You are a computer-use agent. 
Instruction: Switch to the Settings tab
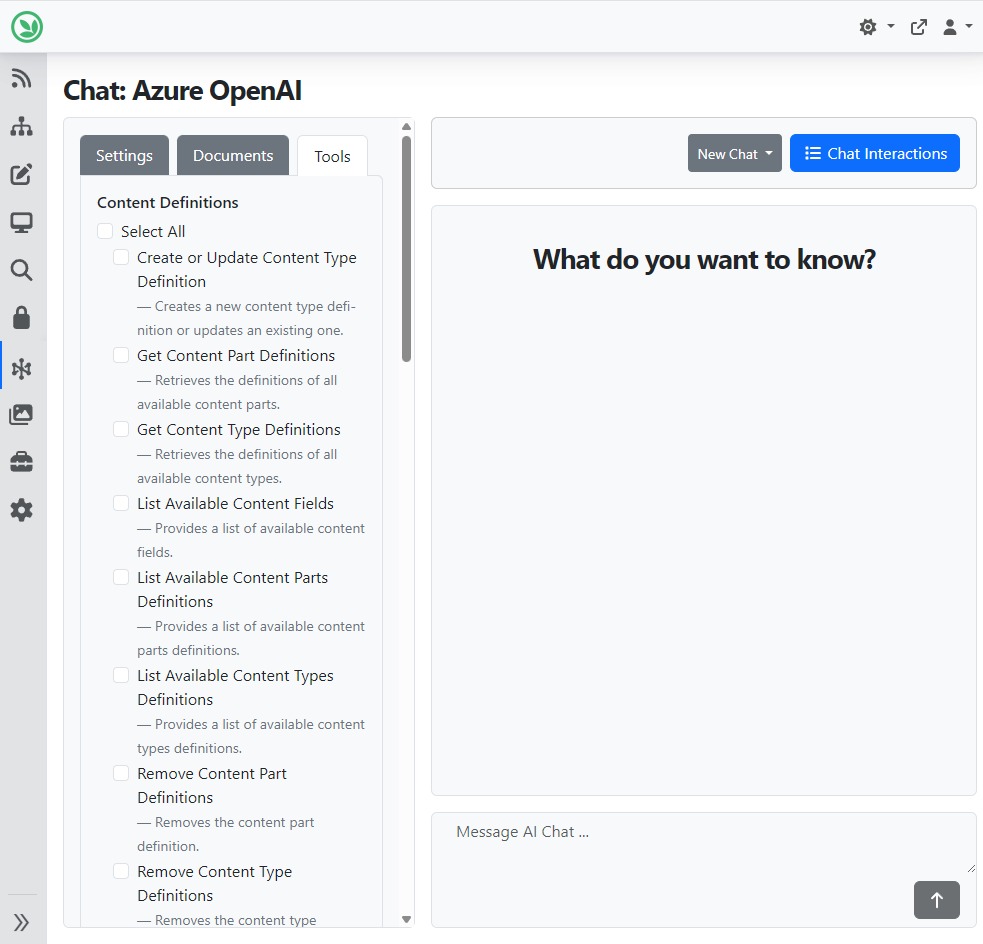pyautogui.click(x=124, y=155)
